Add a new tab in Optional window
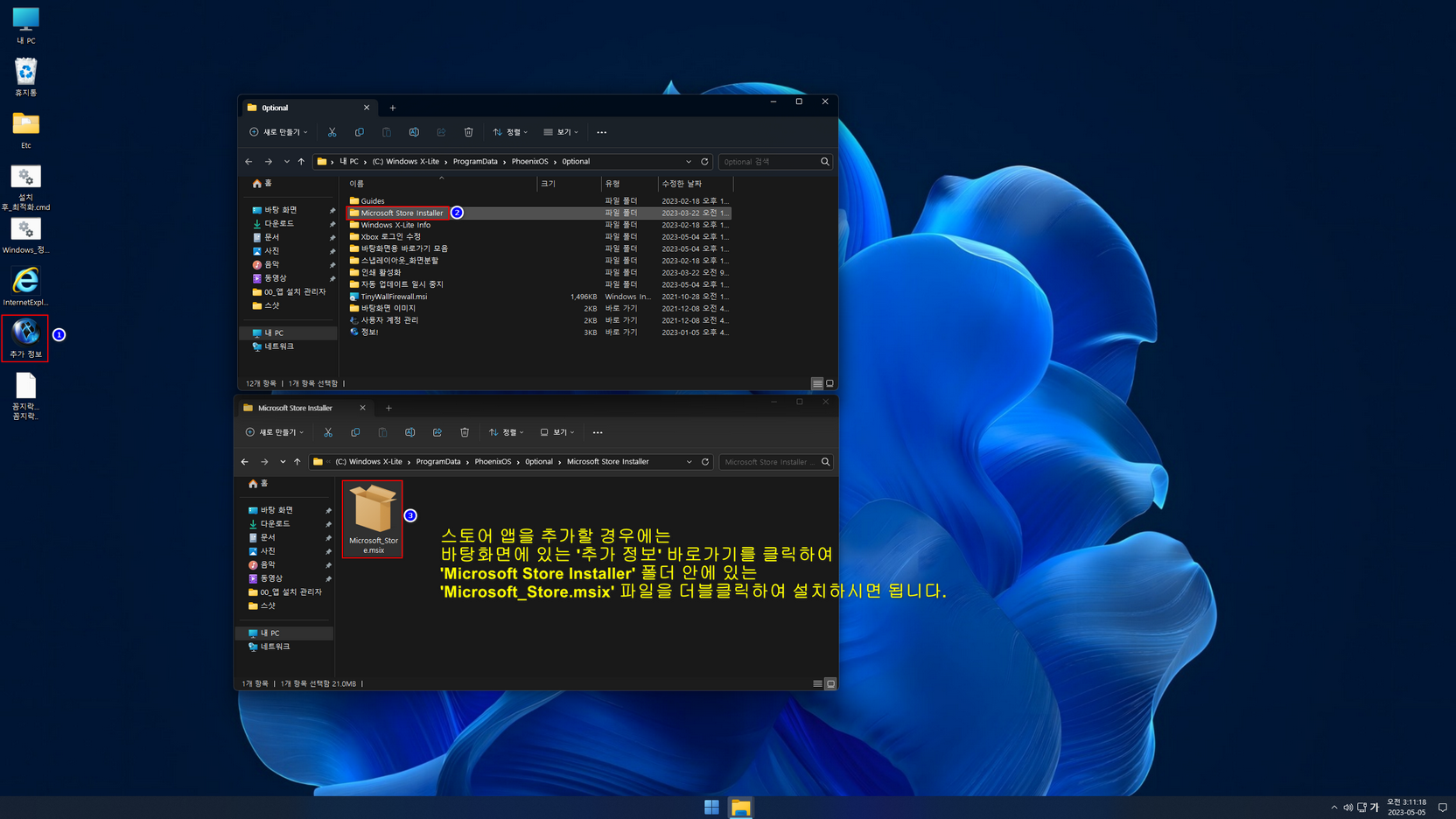The height and width of the screenshot is (819, 1456). 393,108
